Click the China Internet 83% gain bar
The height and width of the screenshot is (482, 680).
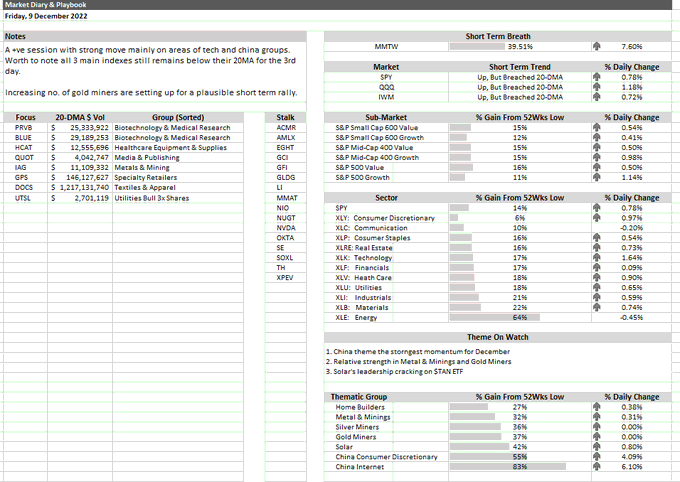(508, 466)
